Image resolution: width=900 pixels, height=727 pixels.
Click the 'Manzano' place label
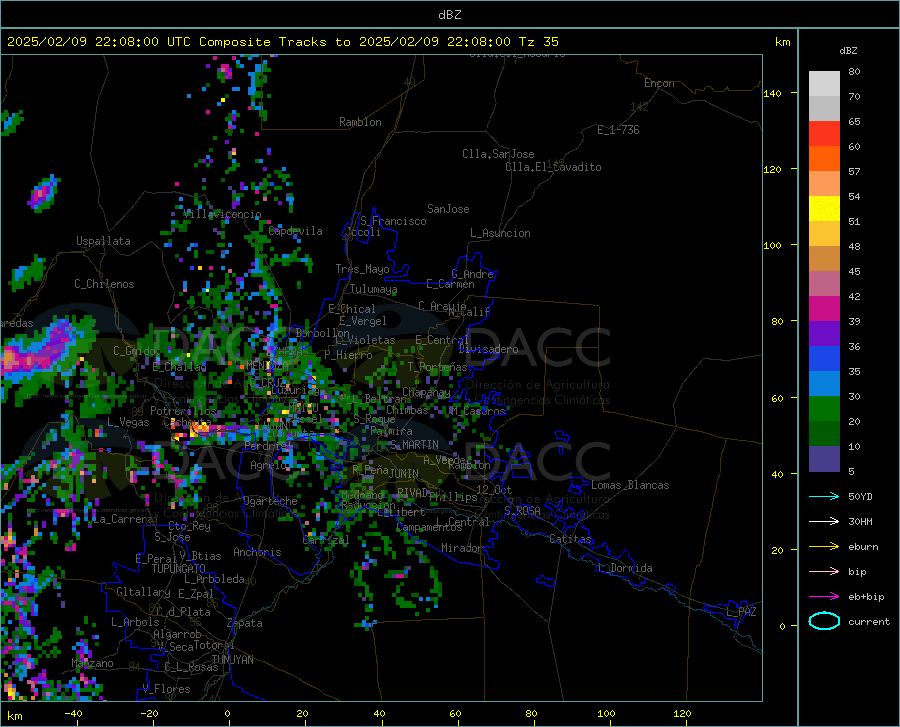(x=92, y=663)
